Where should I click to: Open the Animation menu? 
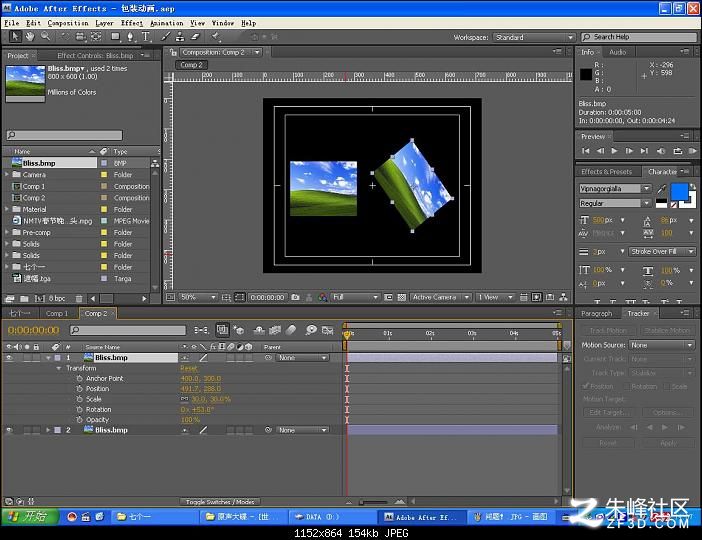166,23
